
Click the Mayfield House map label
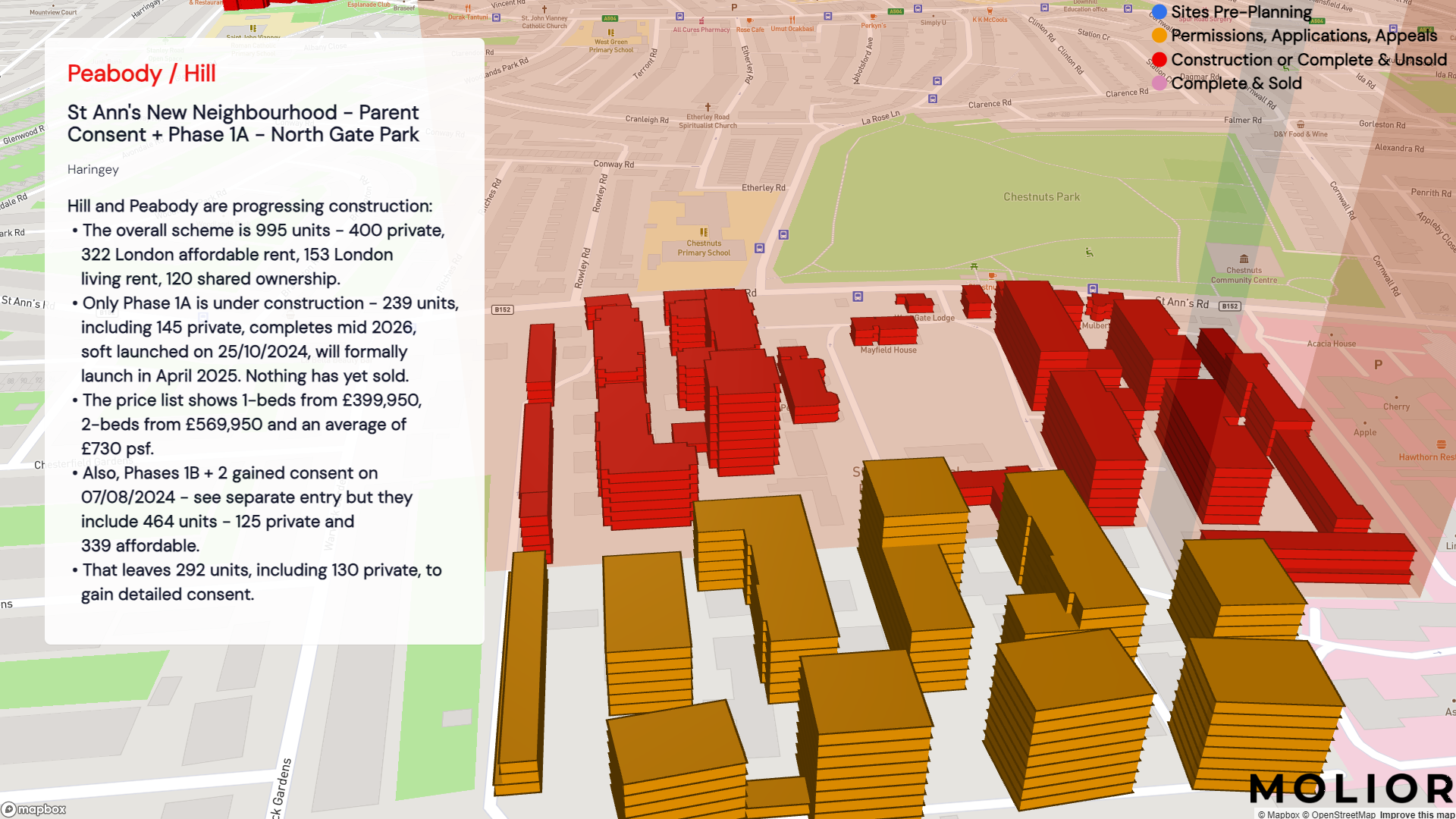[888, 350]
